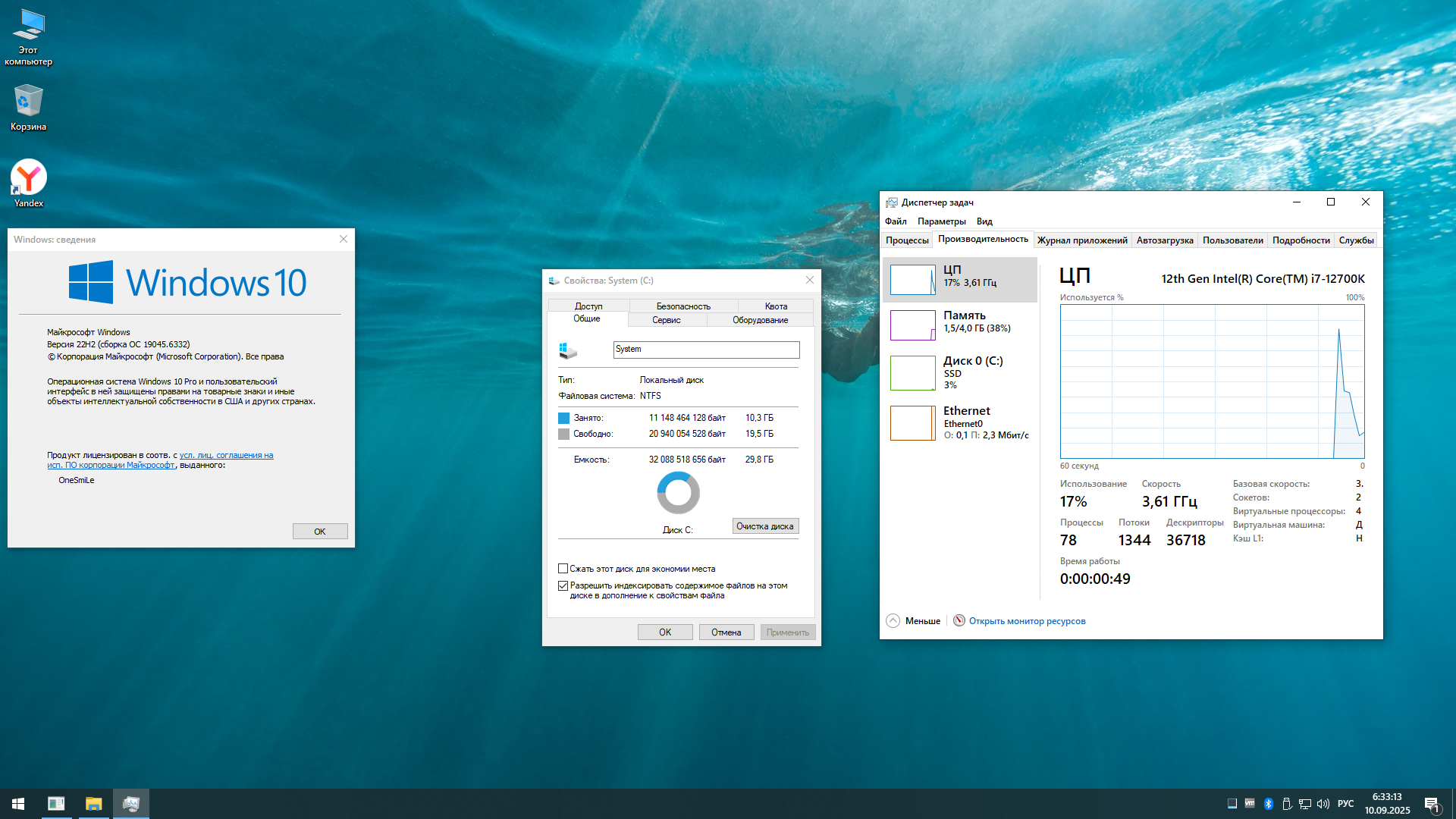Open the notification center icon

(1432, 804)
